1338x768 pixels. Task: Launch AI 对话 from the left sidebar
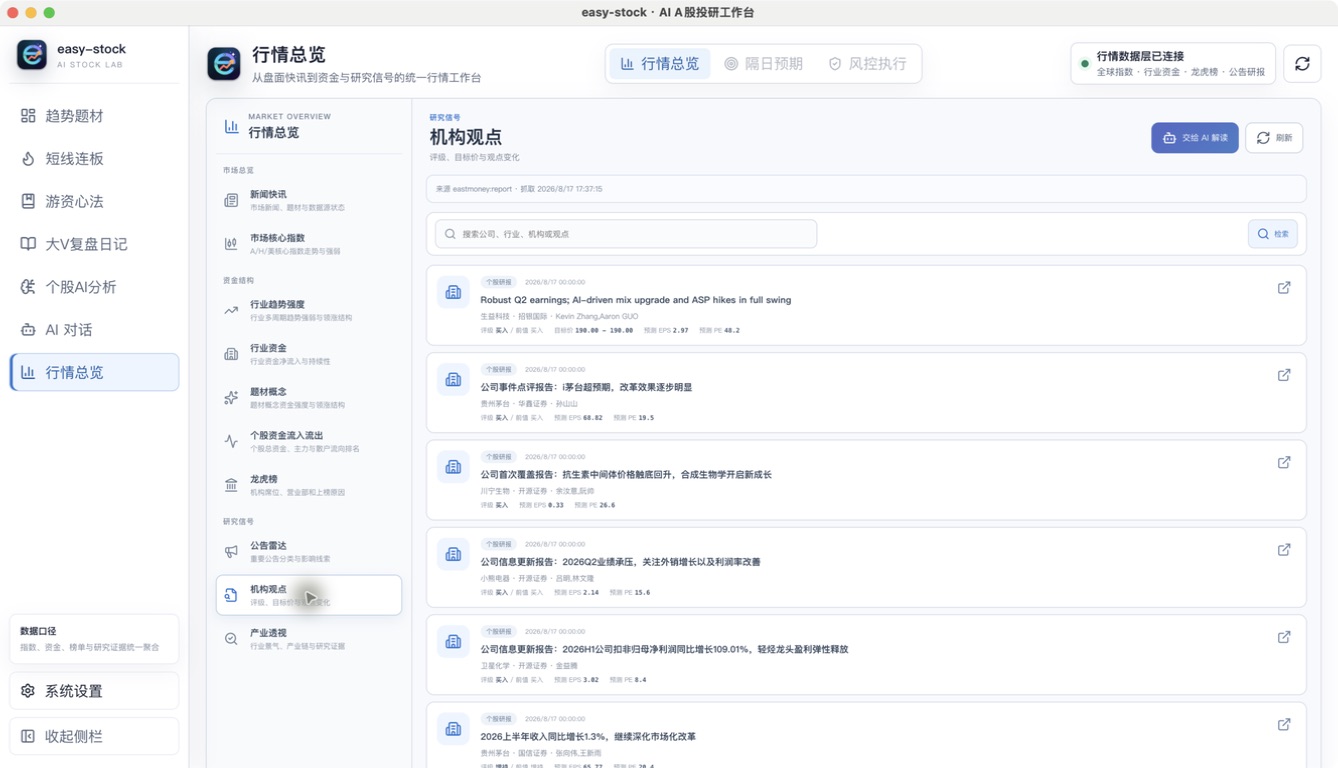pos(94,329)
